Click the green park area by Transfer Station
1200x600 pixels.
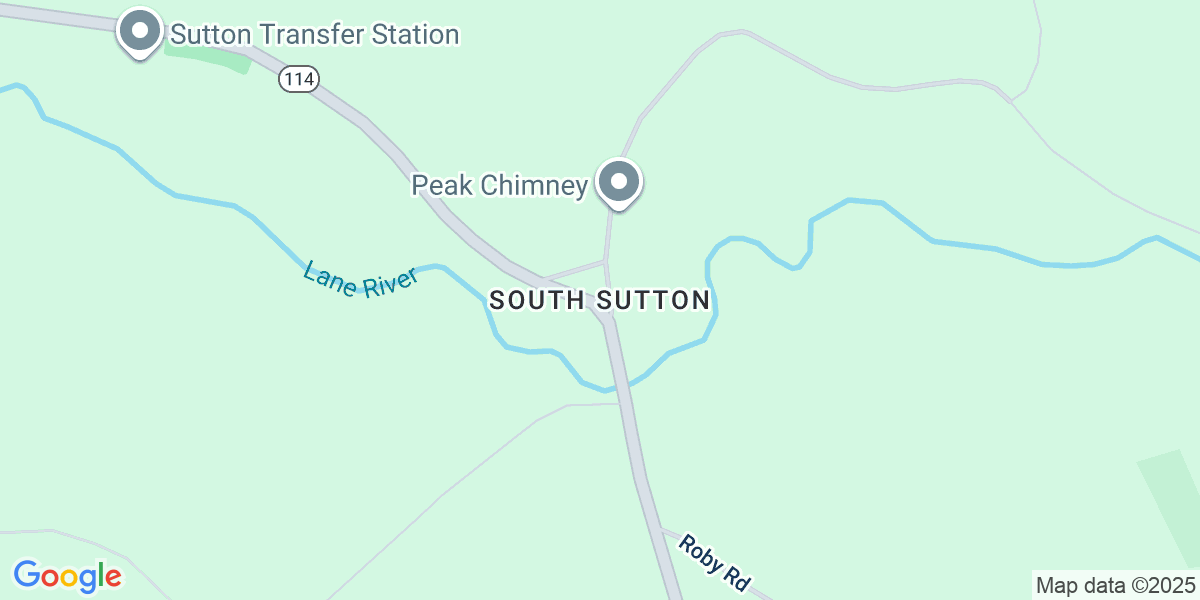[x=208, y=56]
